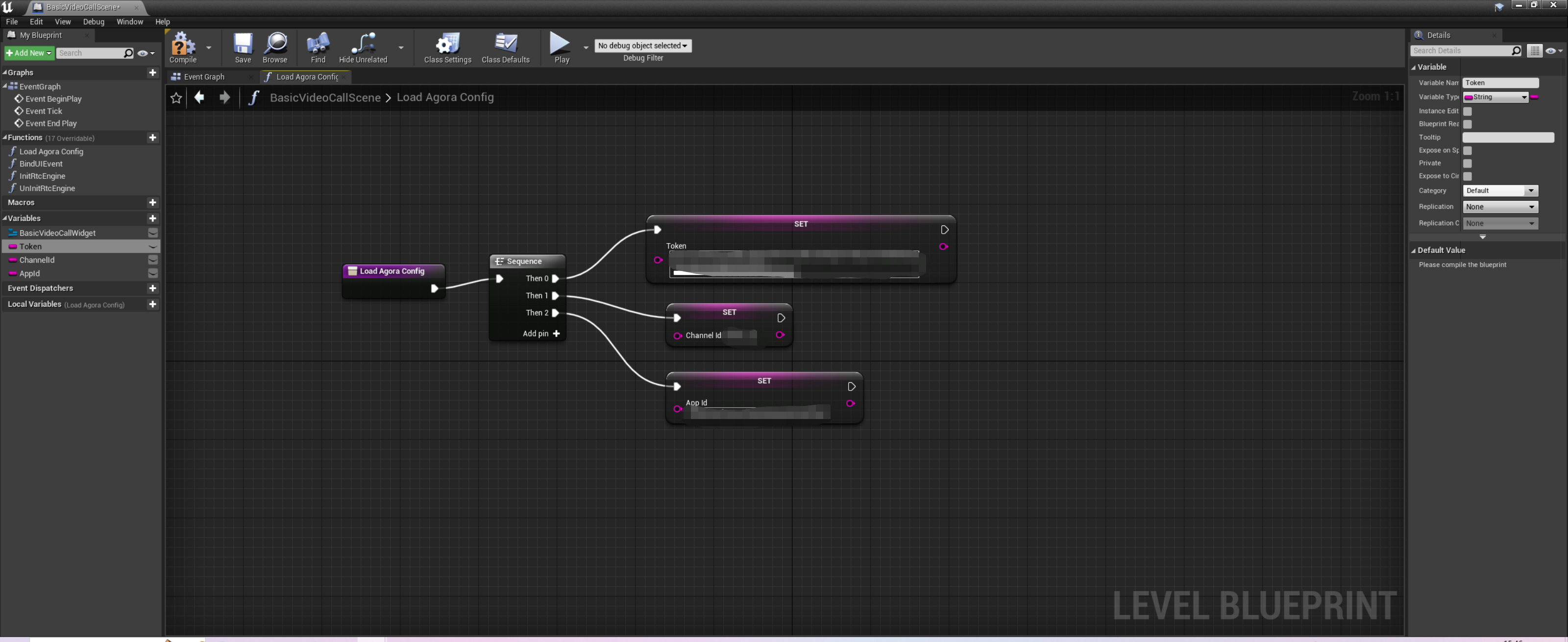
Task: Open Category Default dropdown
Action: (x=1500, y=191)
